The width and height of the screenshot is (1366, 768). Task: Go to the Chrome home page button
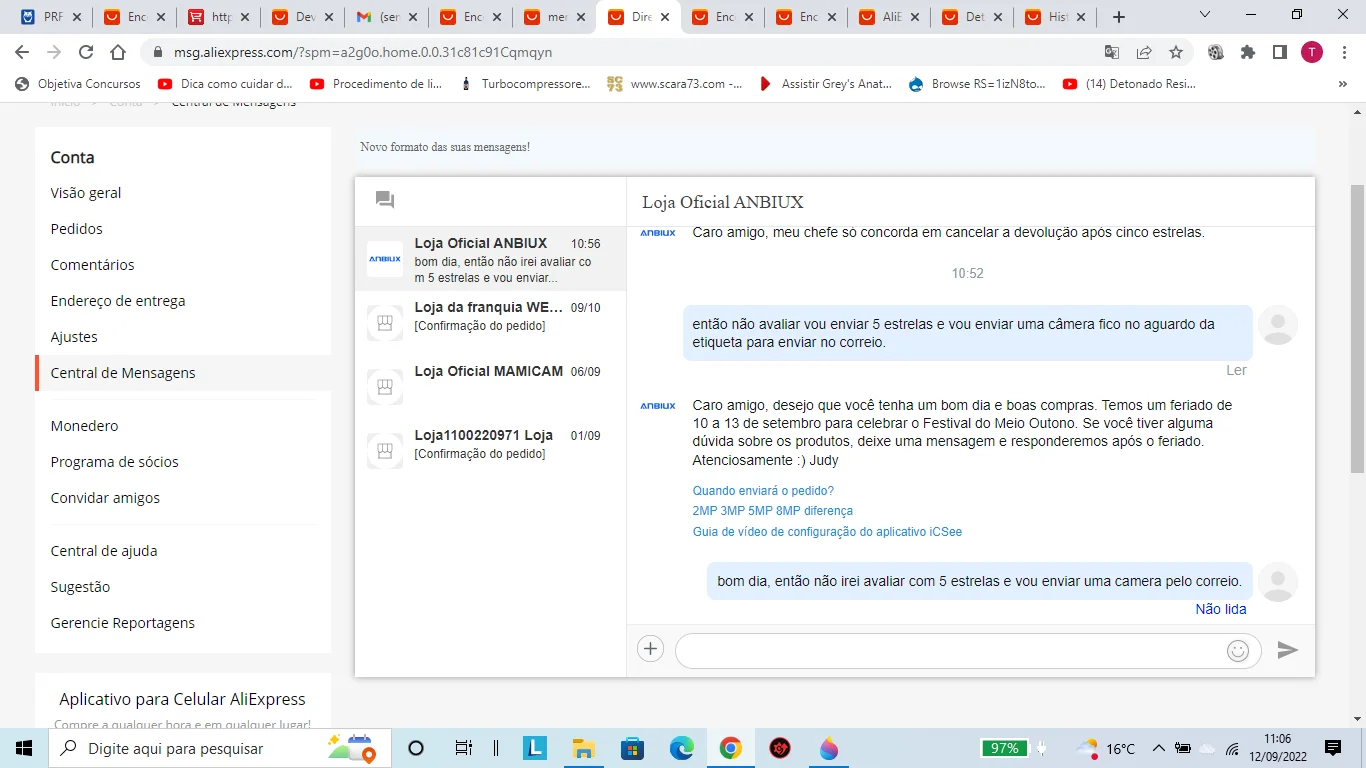click(118, 52)
